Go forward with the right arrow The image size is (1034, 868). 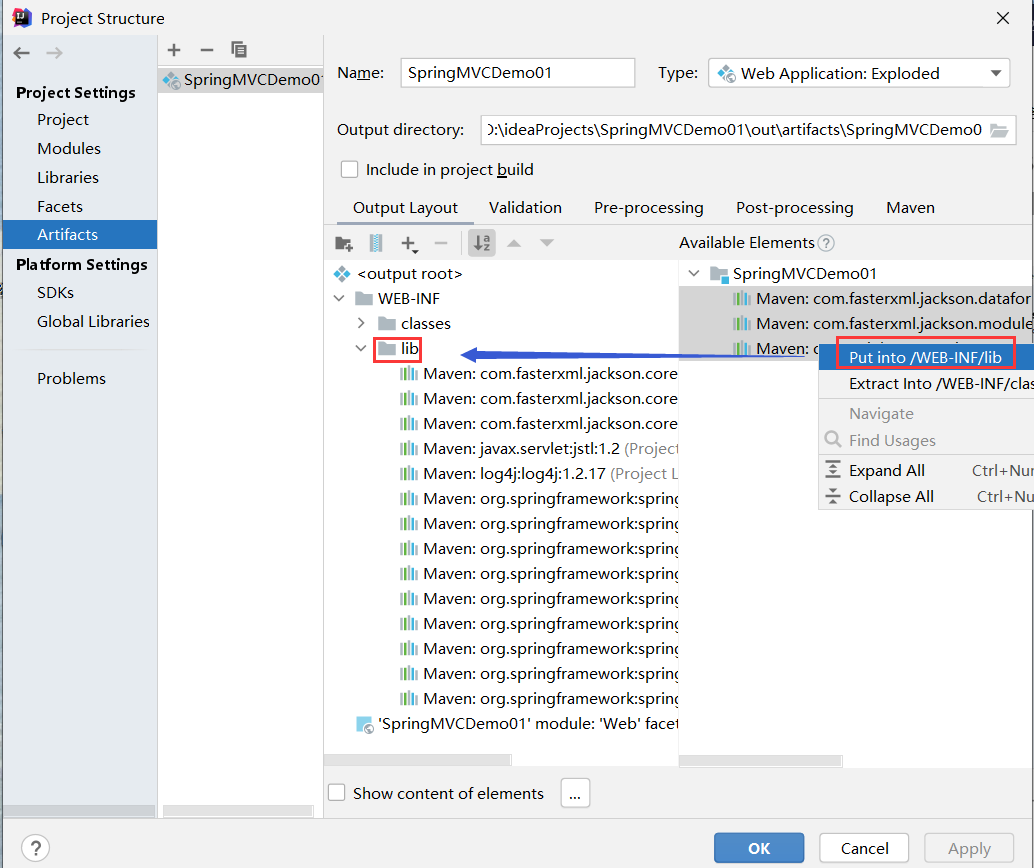pos(55,53)
